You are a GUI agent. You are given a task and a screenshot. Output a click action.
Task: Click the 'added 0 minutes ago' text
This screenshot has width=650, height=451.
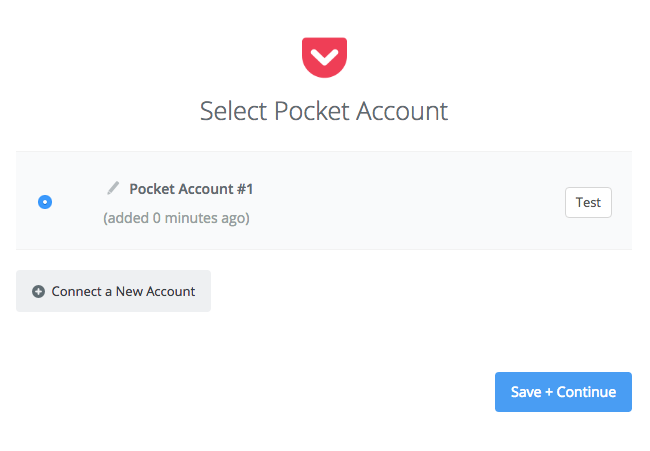176,218
